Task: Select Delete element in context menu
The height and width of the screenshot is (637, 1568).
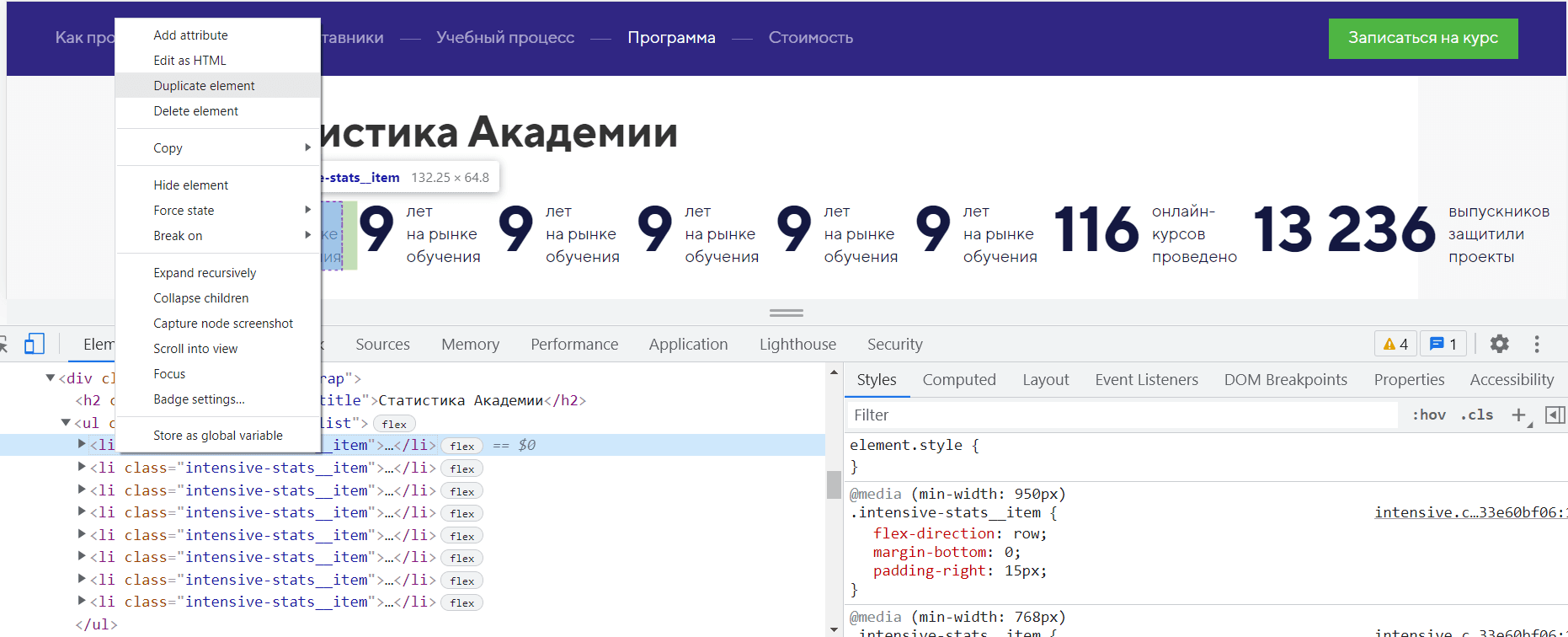Action: (x=218, y=110)
